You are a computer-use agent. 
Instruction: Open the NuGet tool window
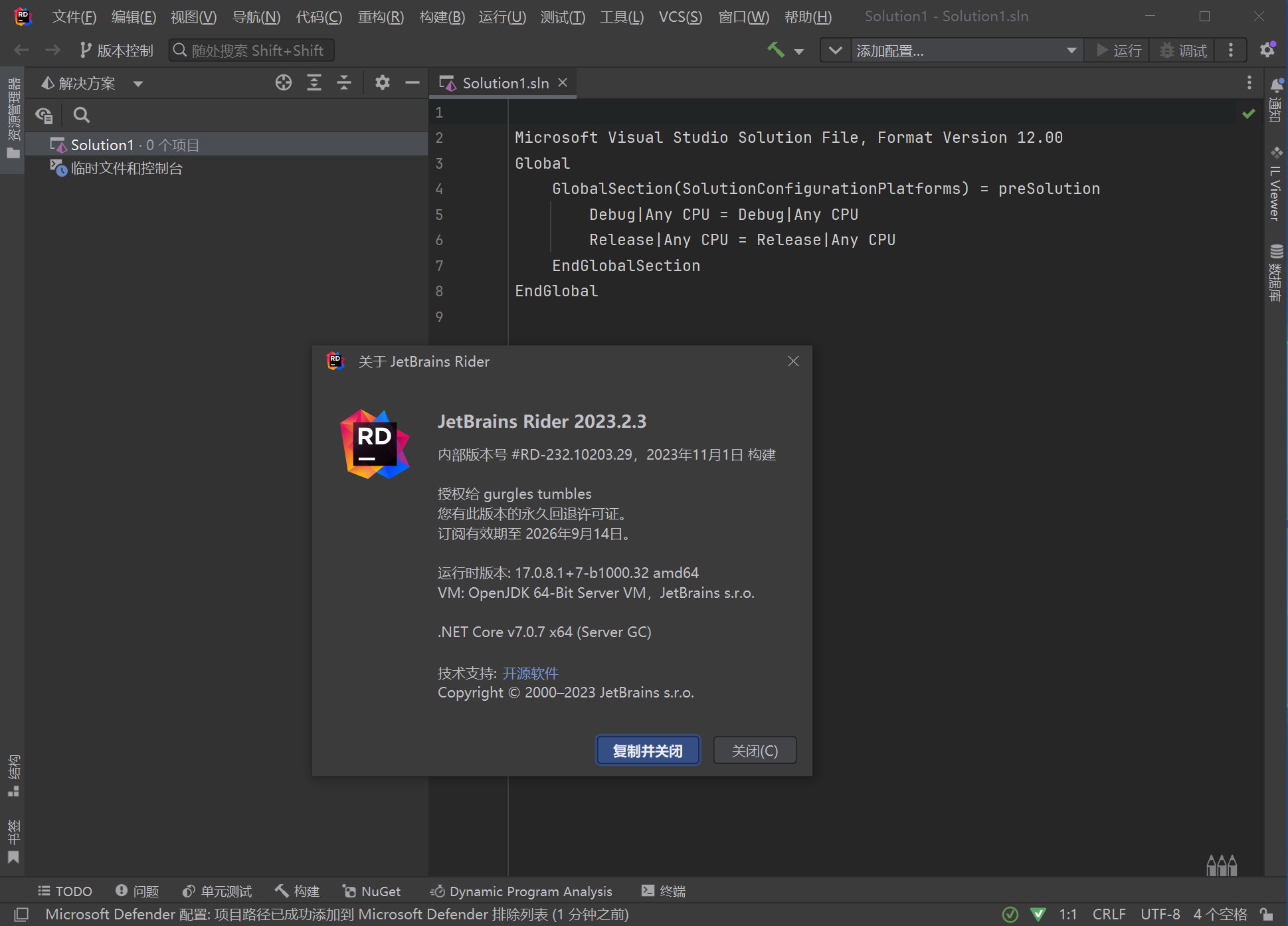coord(371,891)
